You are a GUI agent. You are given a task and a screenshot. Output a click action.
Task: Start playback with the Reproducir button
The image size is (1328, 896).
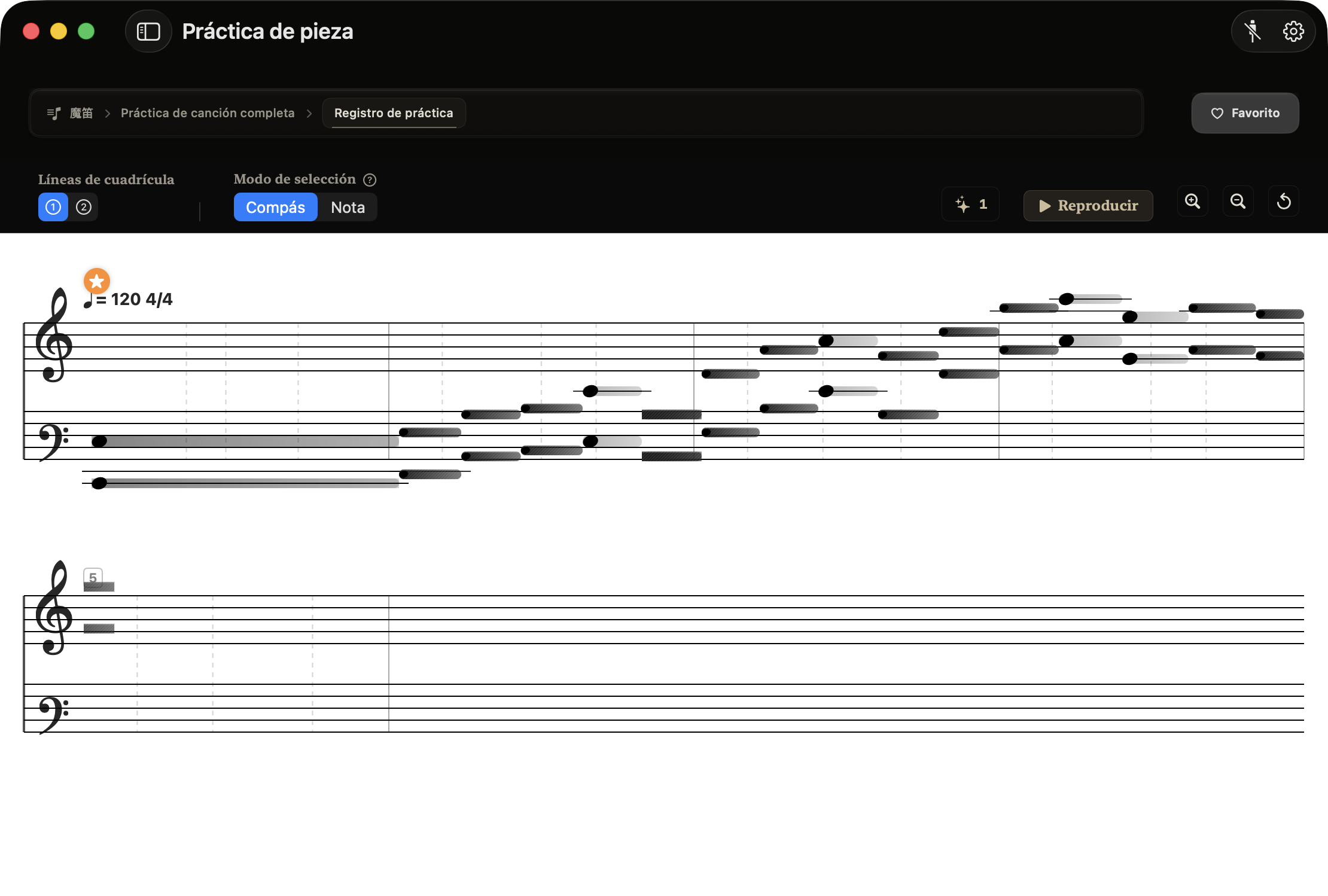[x=1088, y=206]
